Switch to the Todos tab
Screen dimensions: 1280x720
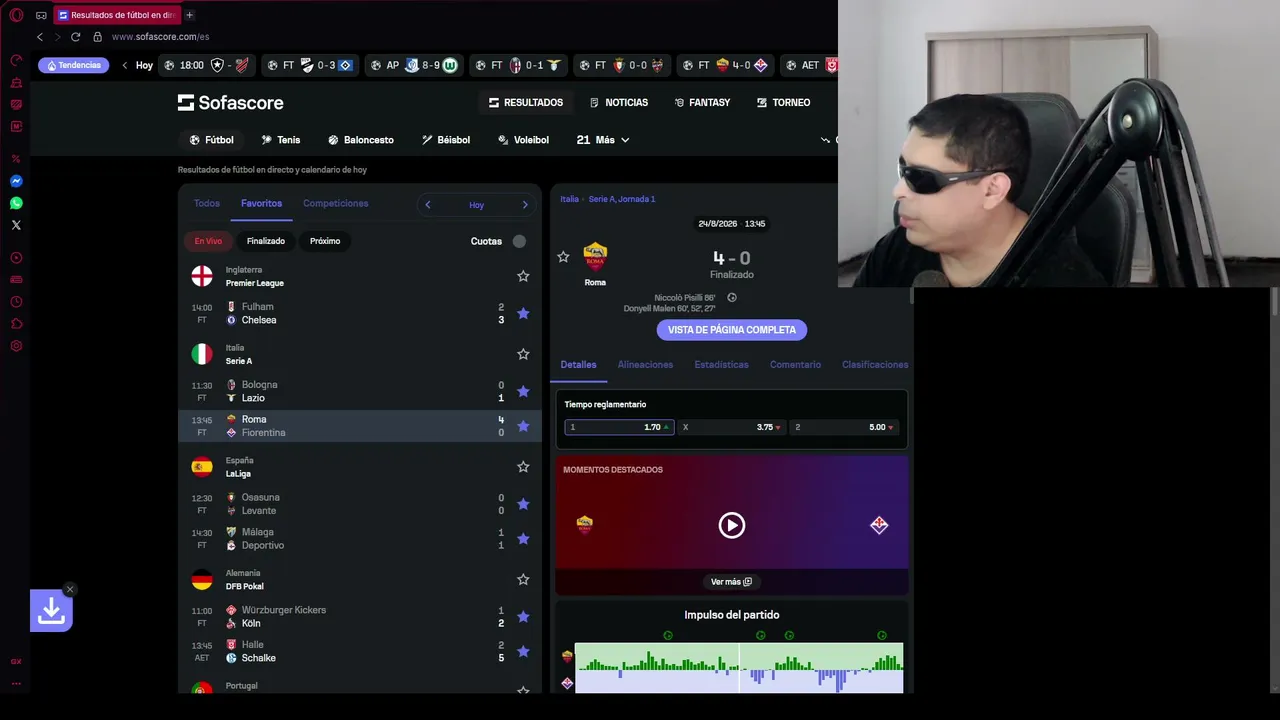click(x=207, y=203)
